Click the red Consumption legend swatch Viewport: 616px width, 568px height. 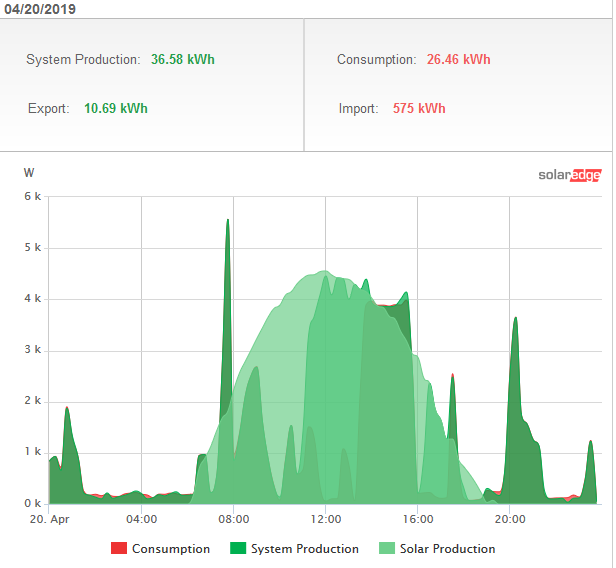tap(118, 549)
